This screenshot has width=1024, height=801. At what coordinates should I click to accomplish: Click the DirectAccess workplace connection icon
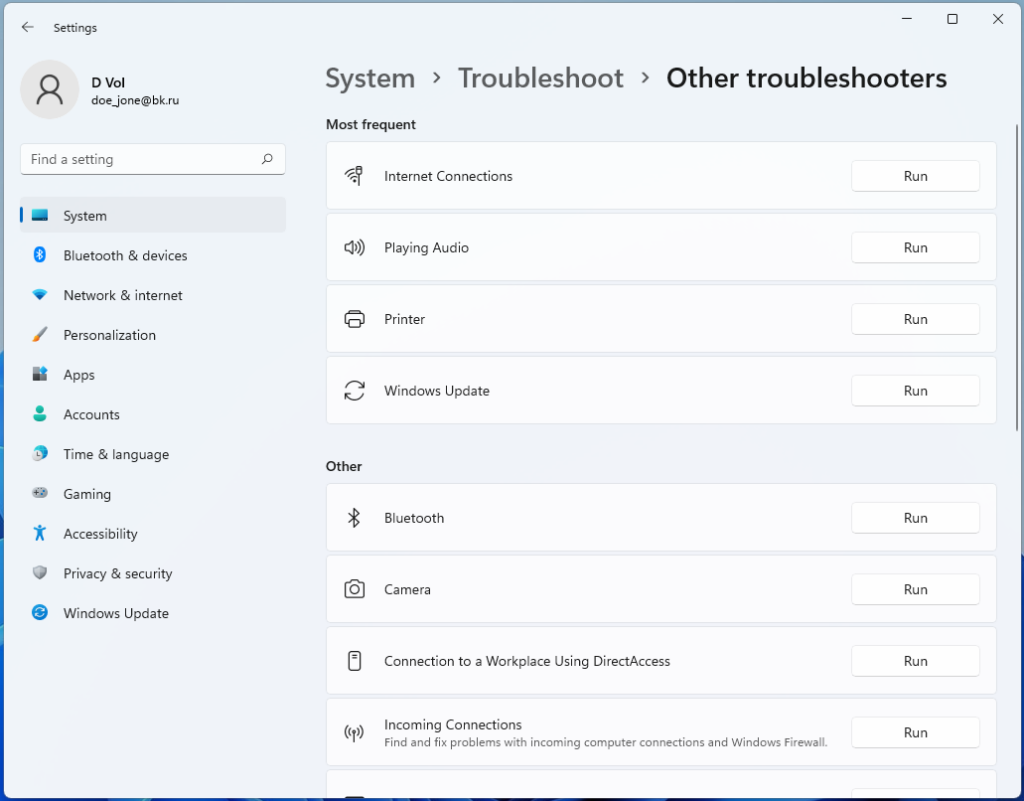pos(354,660)
